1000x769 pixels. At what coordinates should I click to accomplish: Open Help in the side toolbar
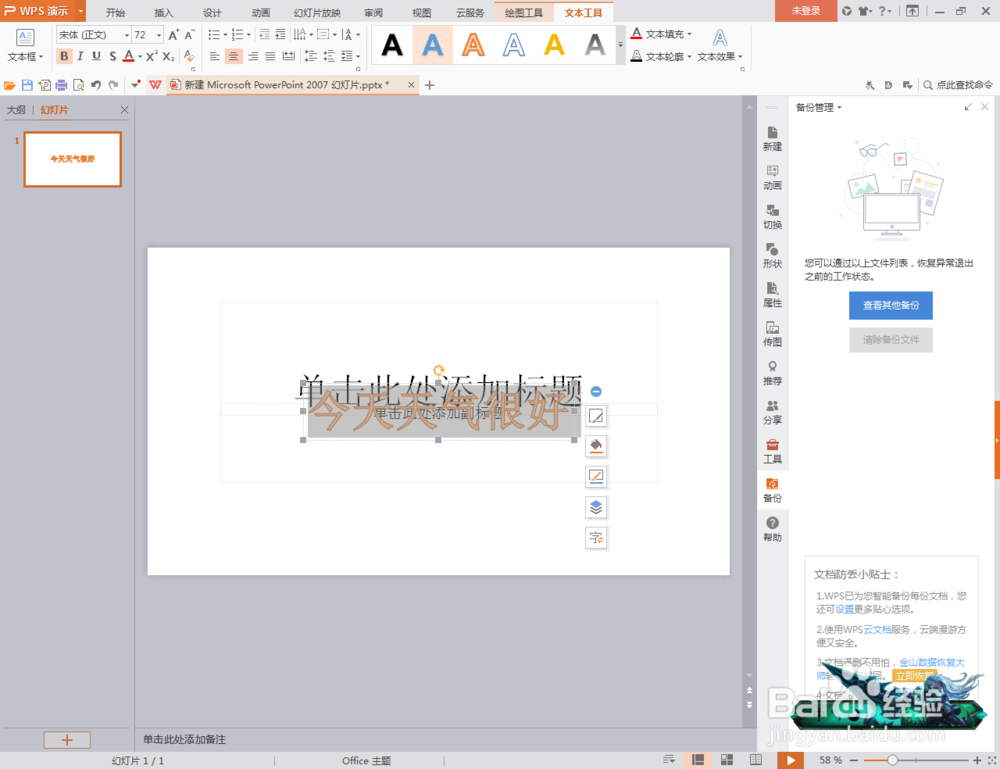[772, 529]
